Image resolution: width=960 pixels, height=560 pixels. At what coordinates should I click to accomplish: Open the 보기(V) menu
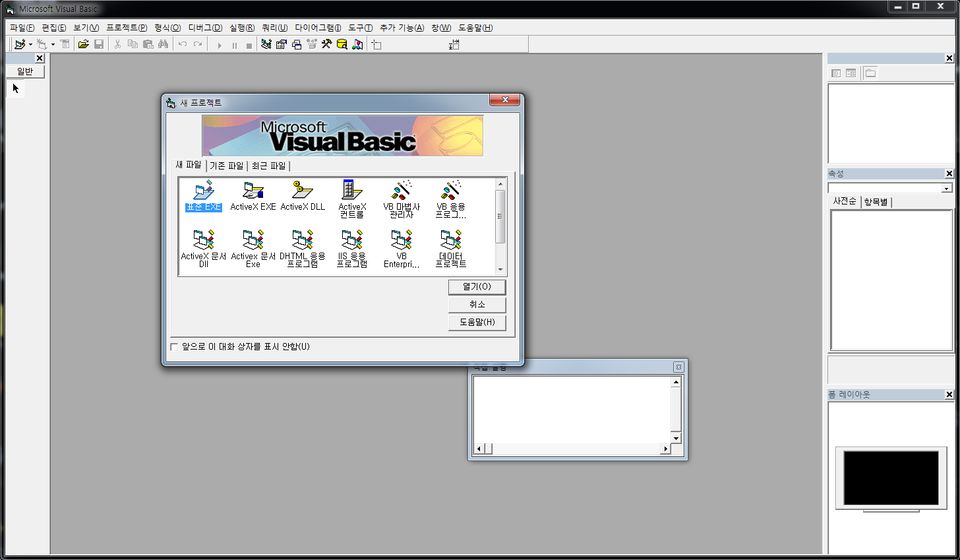86,28
